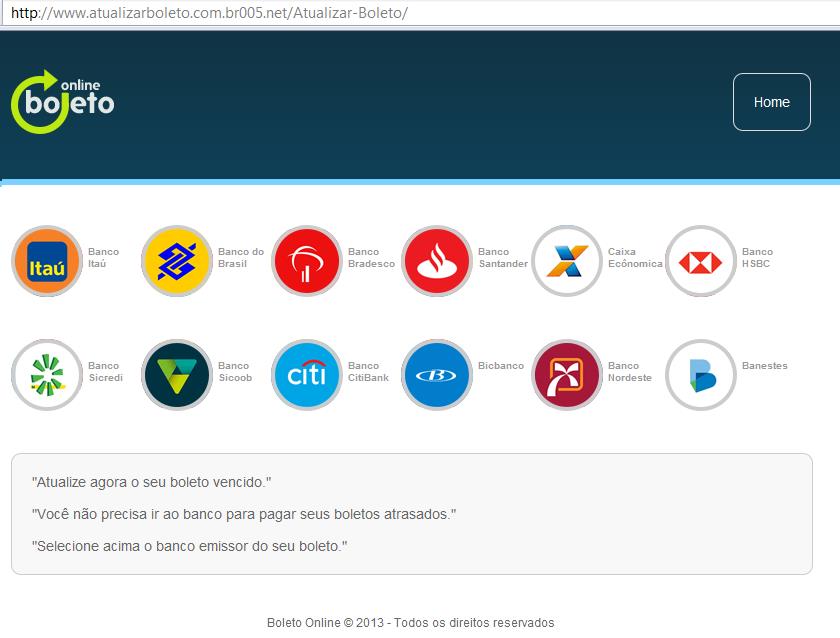The image size is (840, 638).
Task: Select the HSBC hexagon logo
Action: pos(701,261)
